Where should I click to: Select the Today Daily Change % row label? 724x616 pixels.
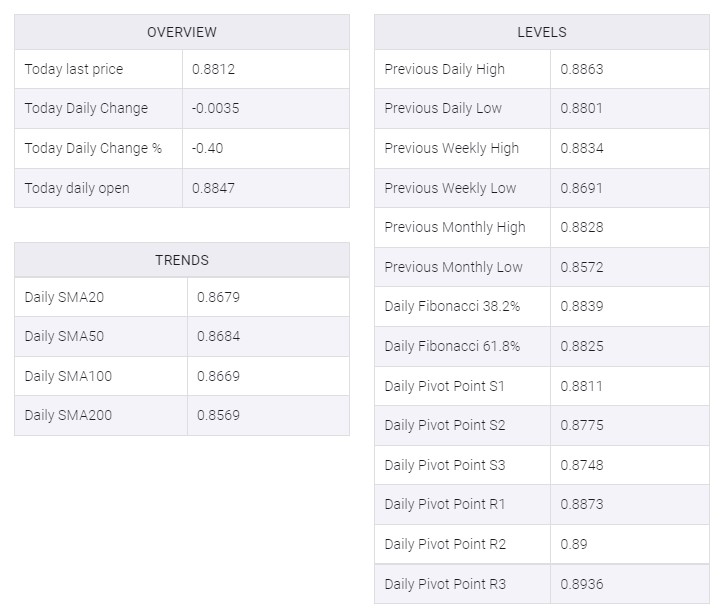[93, 148]
